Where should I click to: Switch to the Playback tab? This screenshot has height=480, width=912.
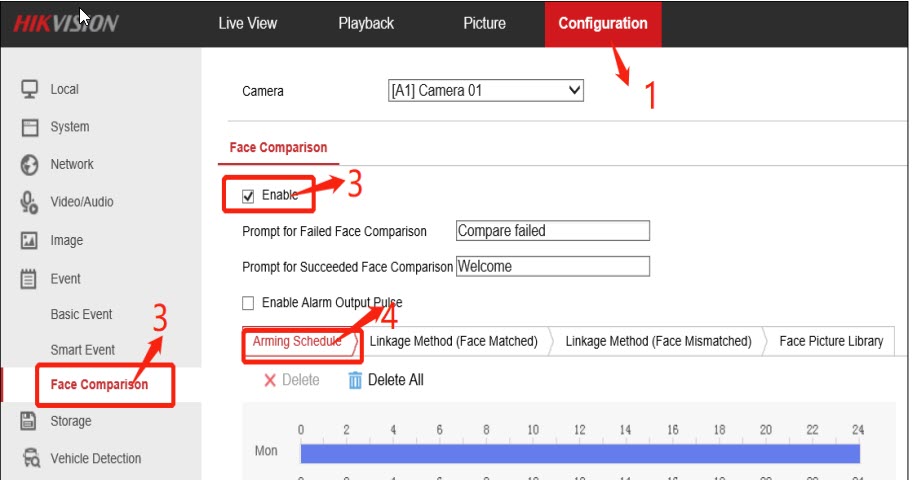(x=366, y=23)
